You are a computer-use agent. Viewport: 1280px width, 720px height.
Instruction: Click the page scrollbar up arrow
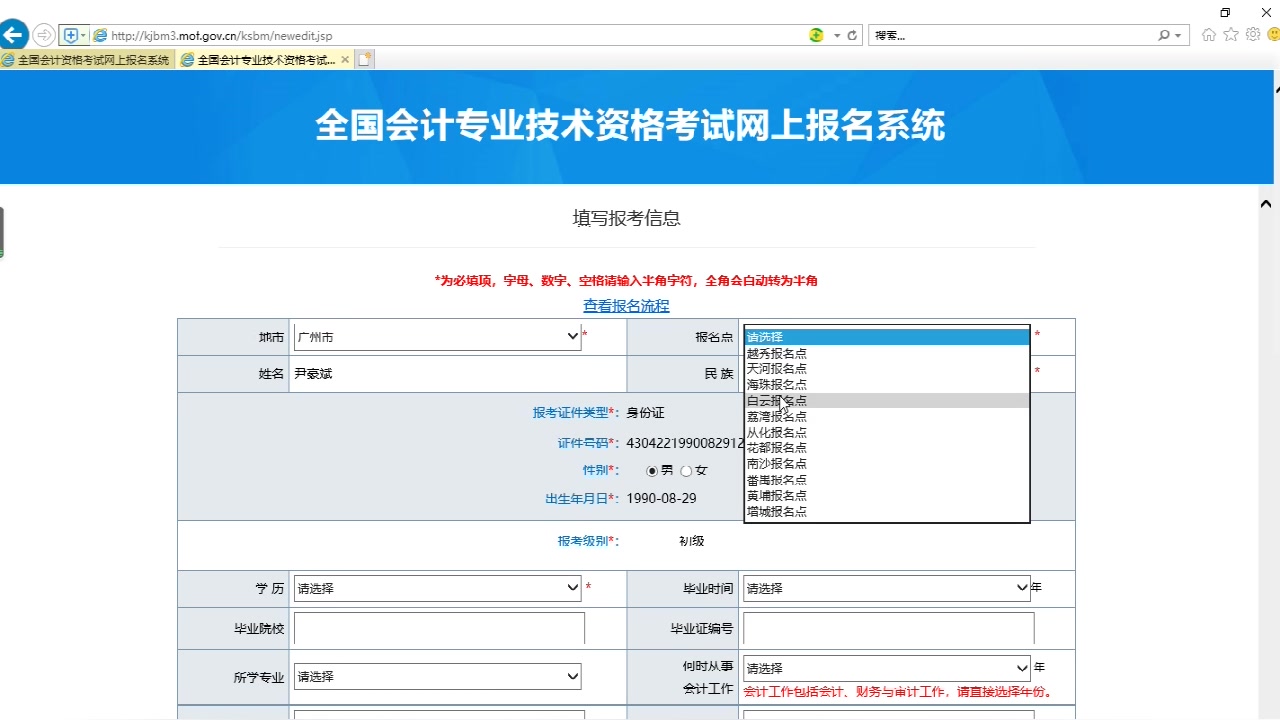[1265, 203]
